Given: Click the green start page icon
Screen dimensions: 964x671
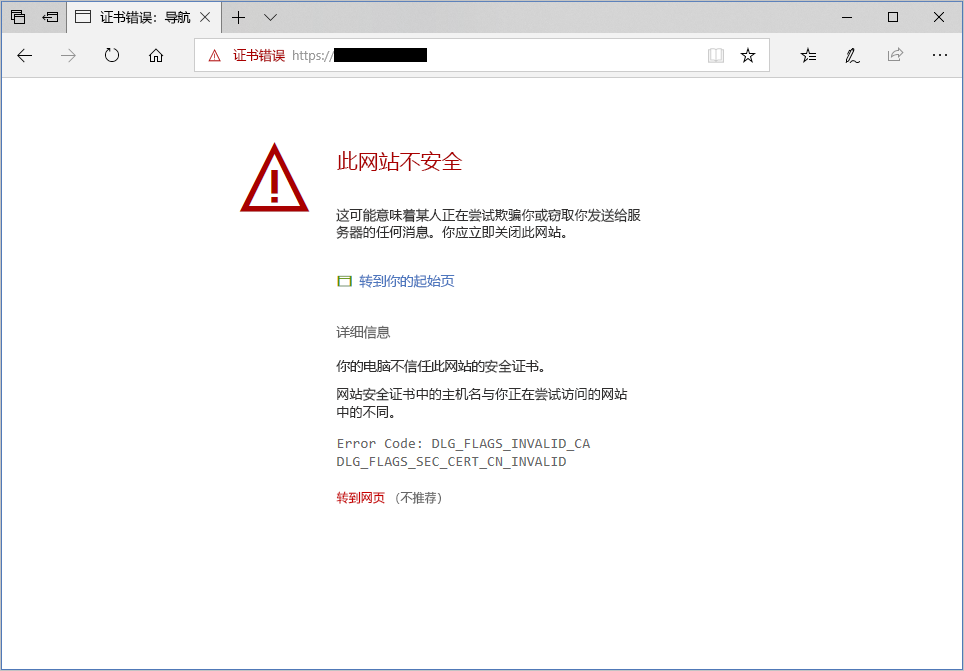Looking at the screenshot, I should (x=344, y=282).
